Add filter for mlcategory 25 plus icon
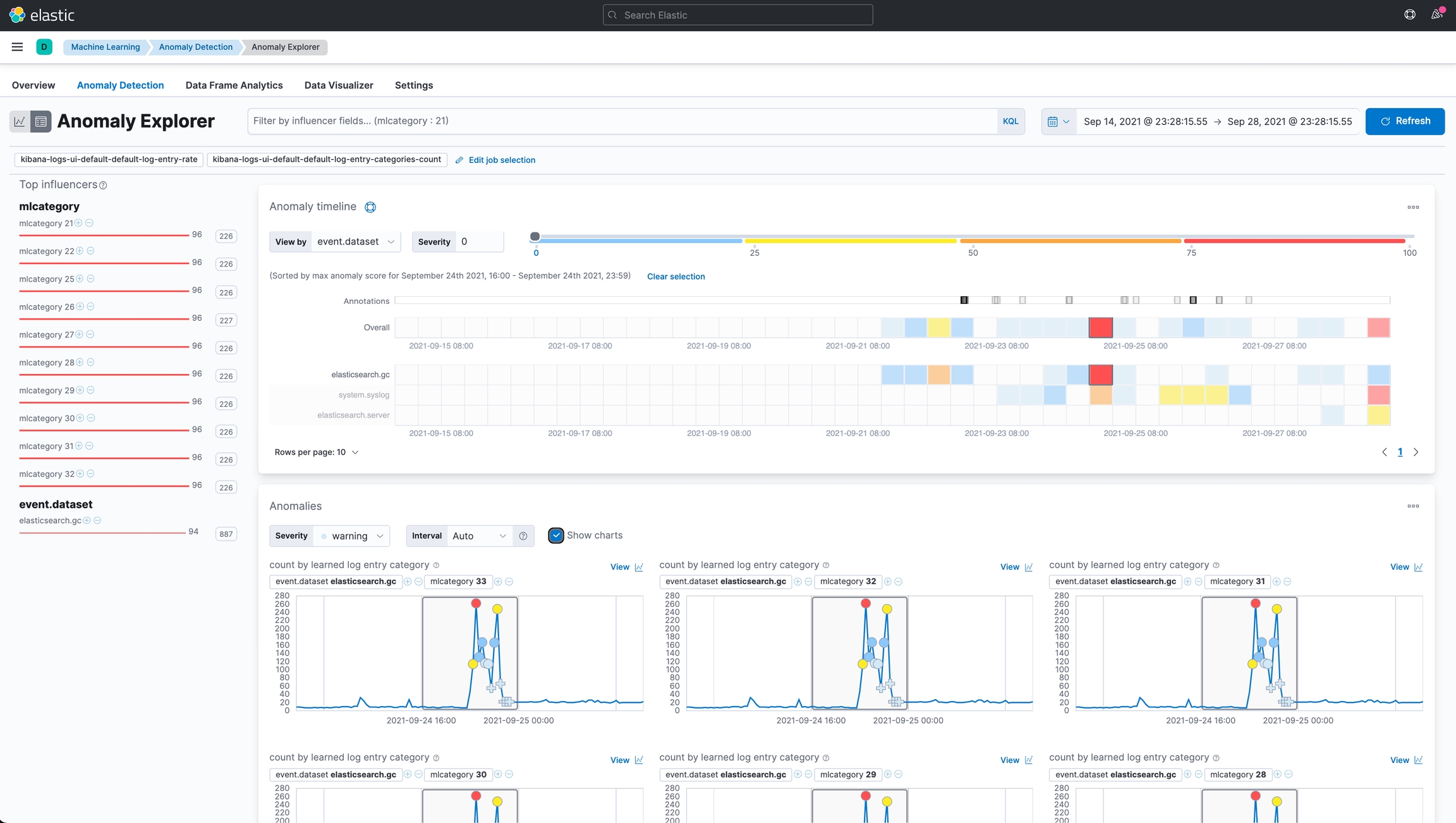 click(80, 279)
